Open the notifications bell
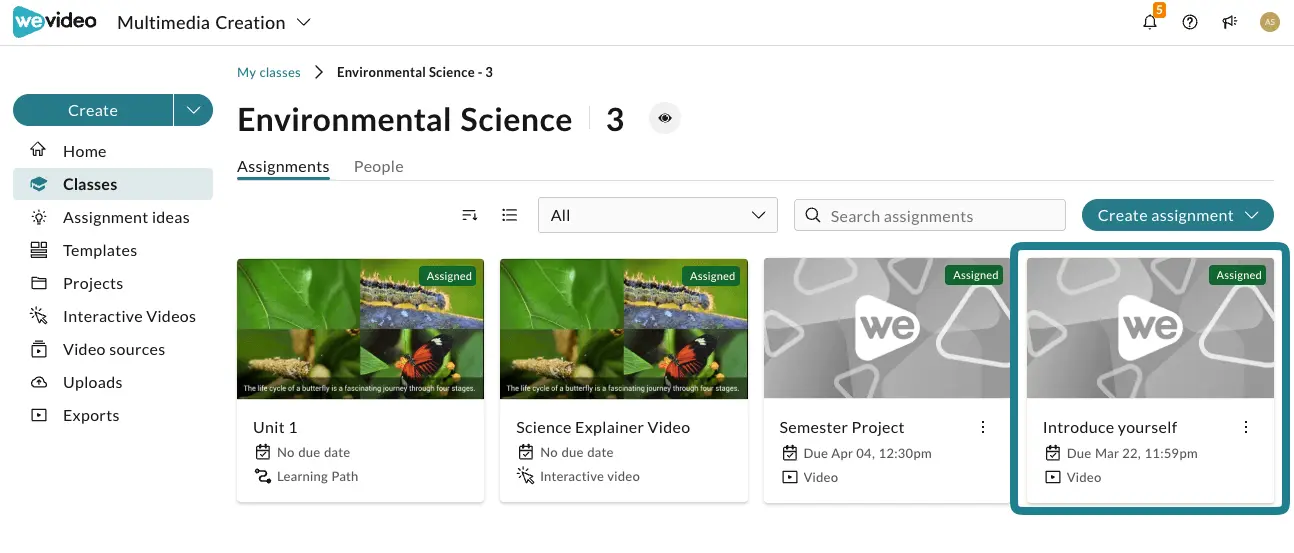Screen dimensions: 1294x553 tap(1150, 22)
